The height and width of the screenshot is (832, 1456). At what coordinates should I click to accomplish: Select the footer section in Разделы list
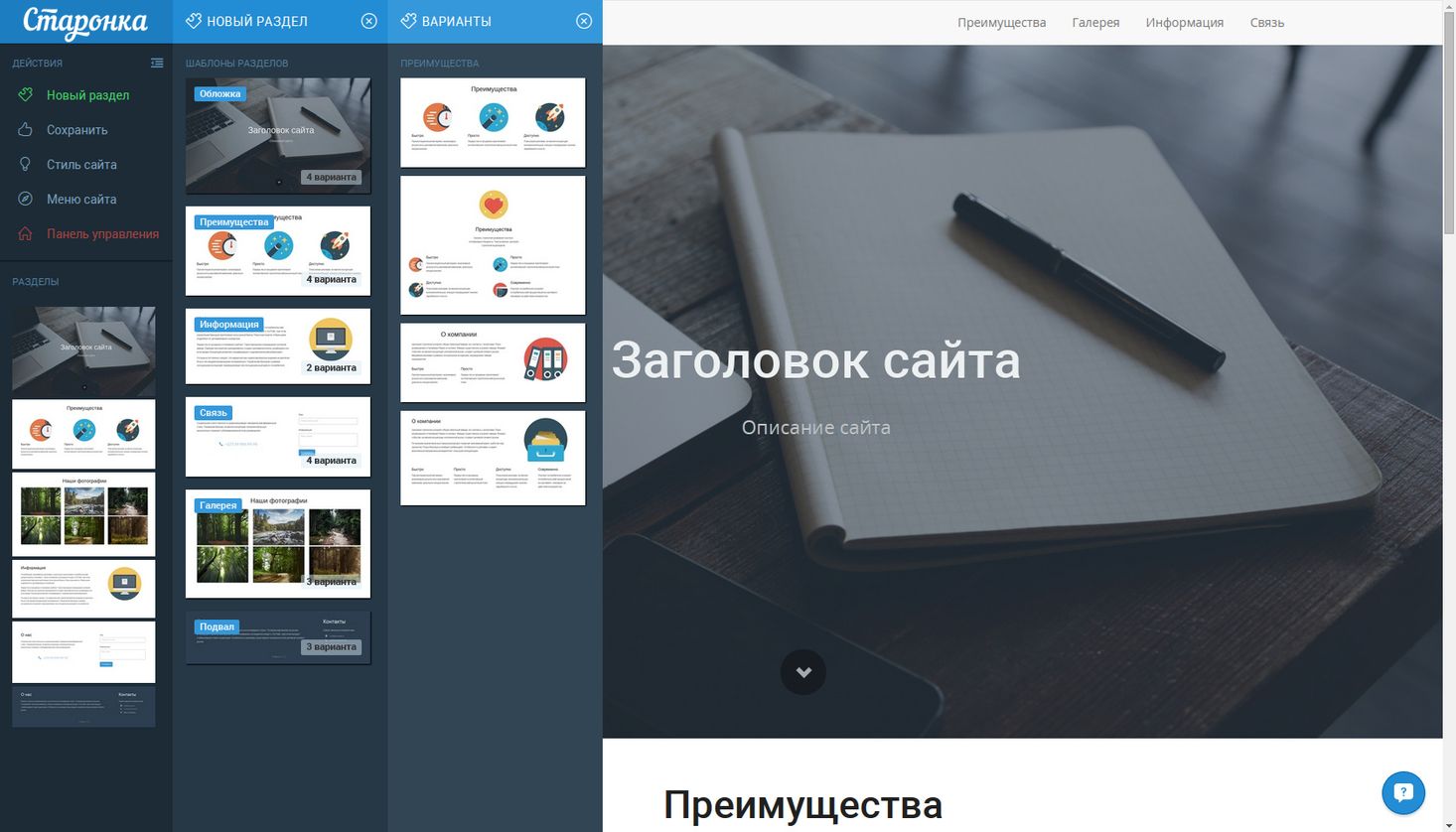pos(83,707)
